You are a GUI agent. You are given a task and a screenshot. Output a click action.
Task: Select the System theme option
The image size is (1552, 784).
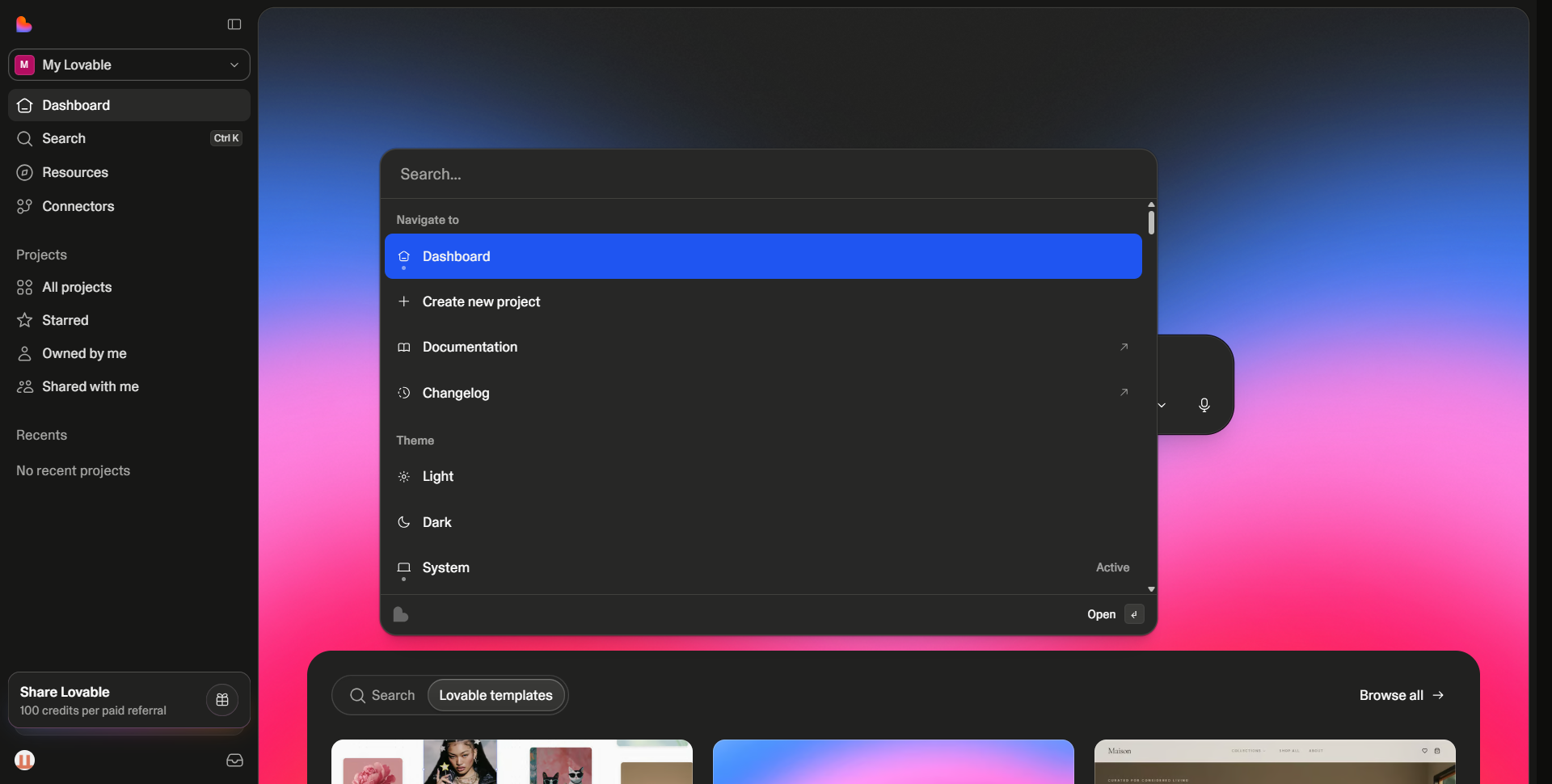tap(763, 567)
